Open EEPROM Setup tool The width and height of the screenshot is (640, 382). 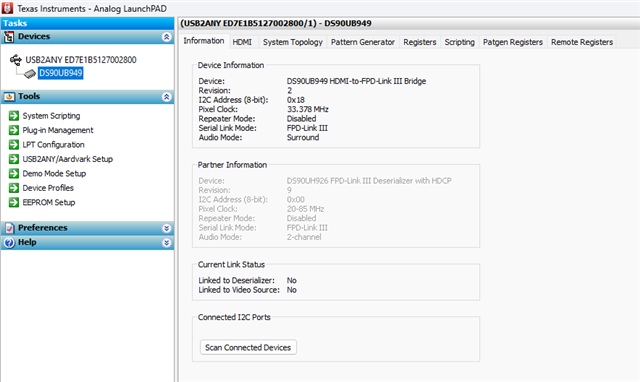(x=49, y=202)
